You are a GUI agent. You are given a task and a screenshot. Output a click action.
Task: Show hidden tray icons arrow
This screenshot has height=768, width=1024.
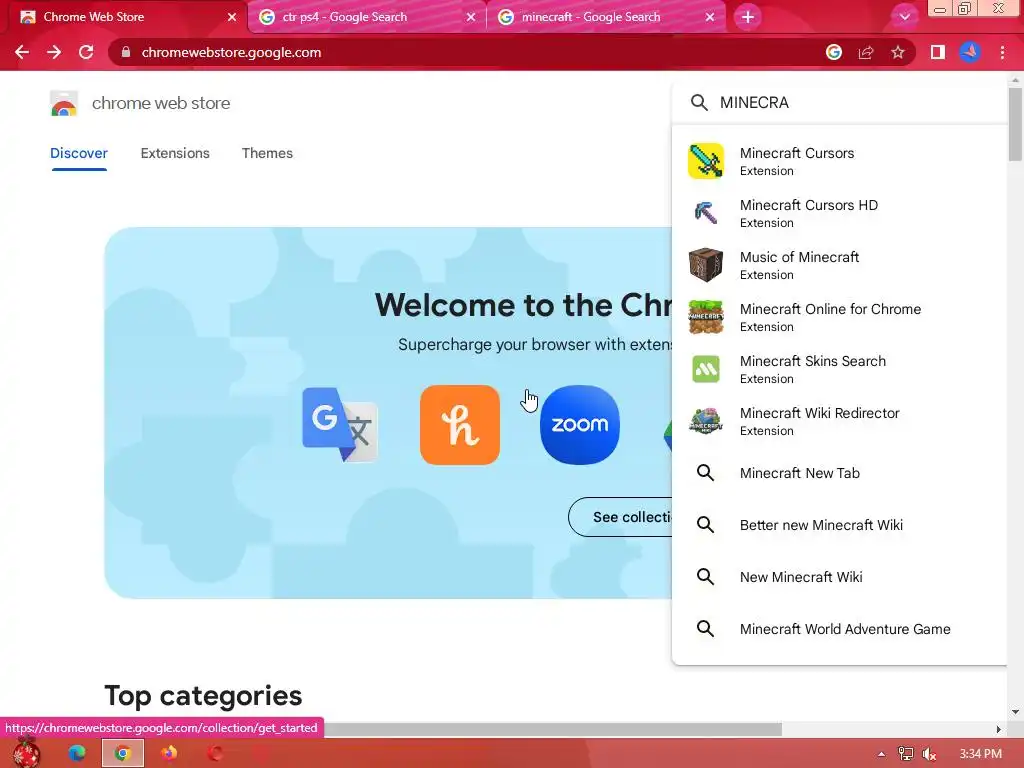coord(881,754)
